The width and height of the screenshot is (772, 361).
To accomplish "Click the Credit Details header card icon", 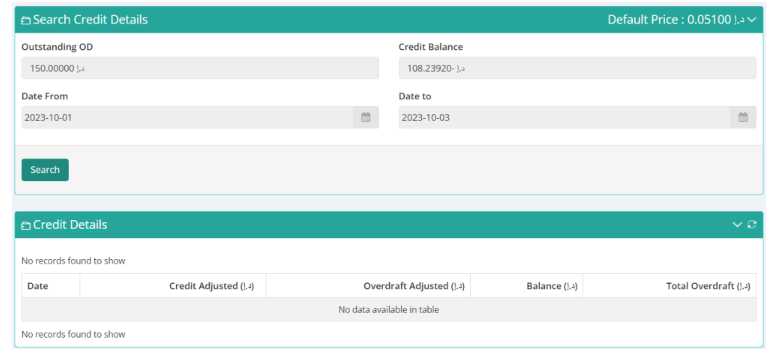I will click(x=26, y=226).
